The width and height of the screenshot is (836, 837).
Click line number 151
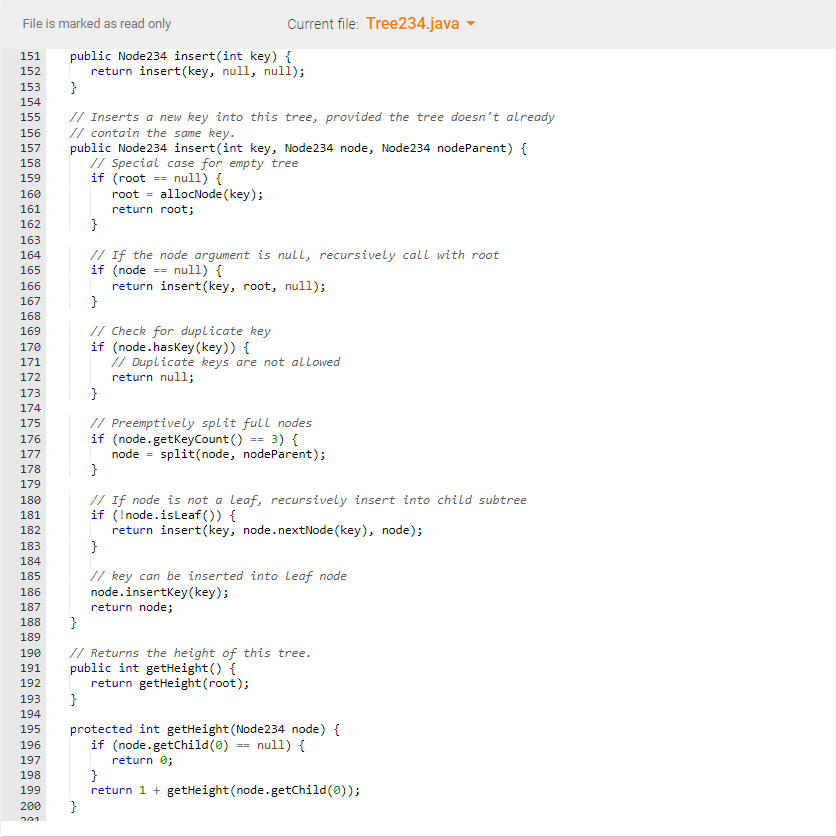click(30, 55)
